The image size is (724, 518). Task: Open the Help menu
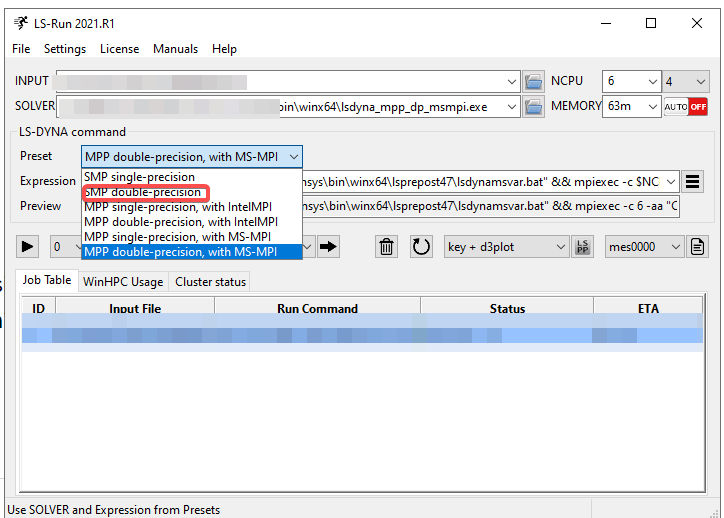click(224, 49)
